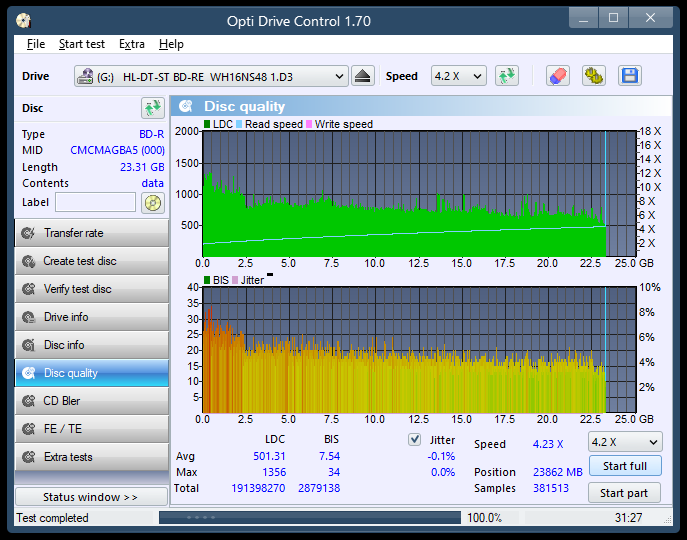
Task: Click the Transfer rate sidebar icon
Action: [x=28, y=233]
